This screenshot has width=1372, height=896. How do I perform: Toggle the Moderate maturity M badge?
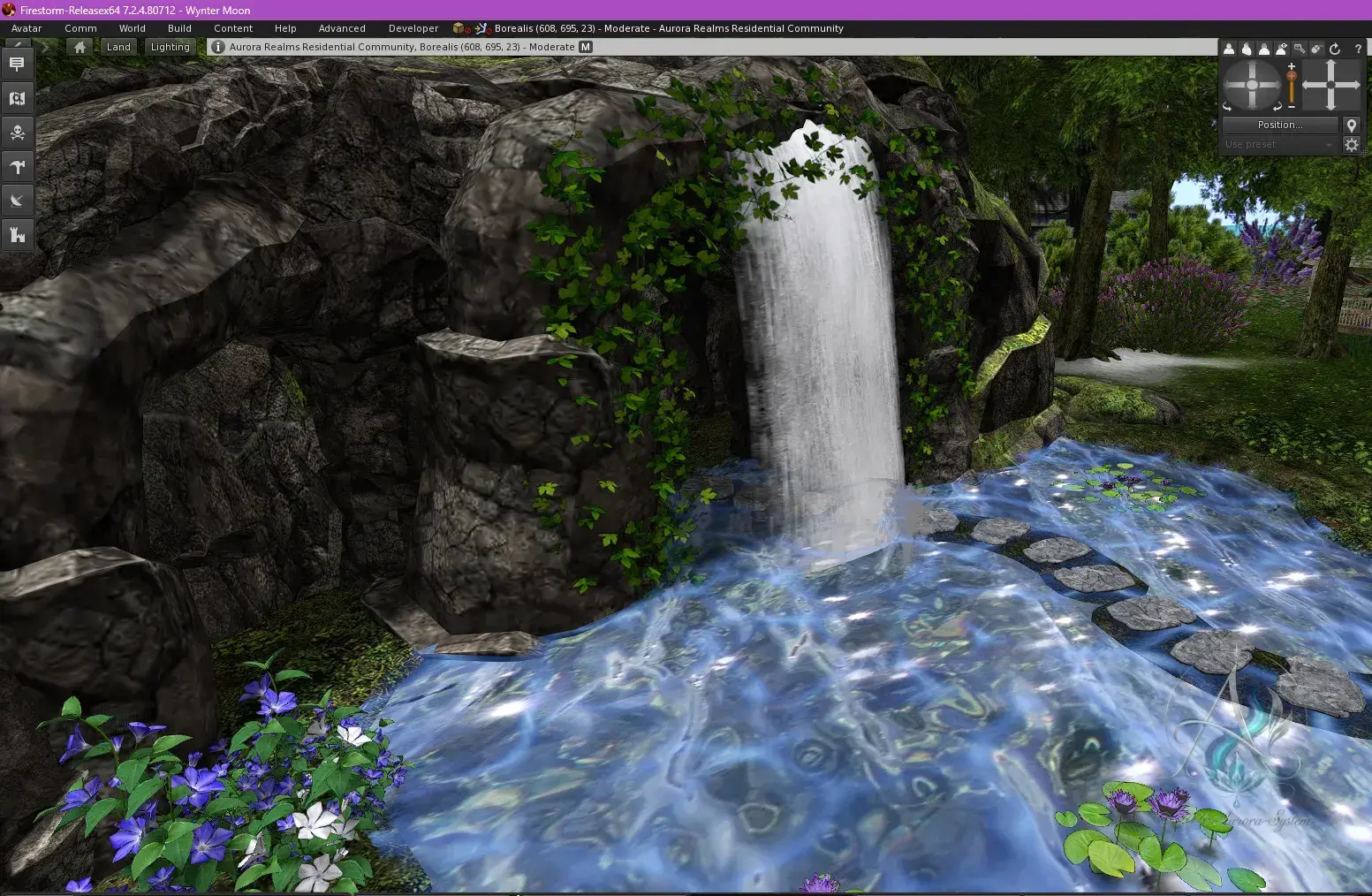click(586, 47)
